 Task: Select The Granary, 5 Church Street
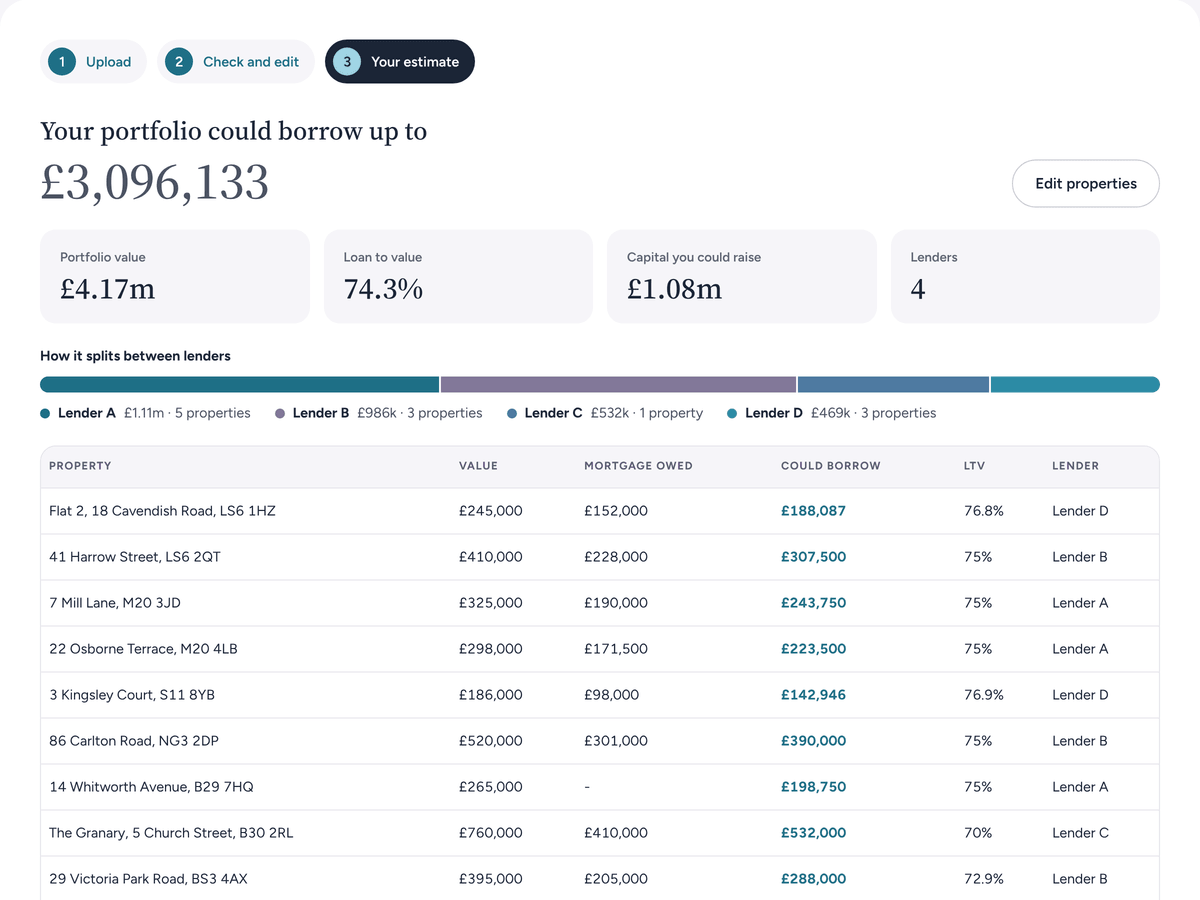point(600,833)
